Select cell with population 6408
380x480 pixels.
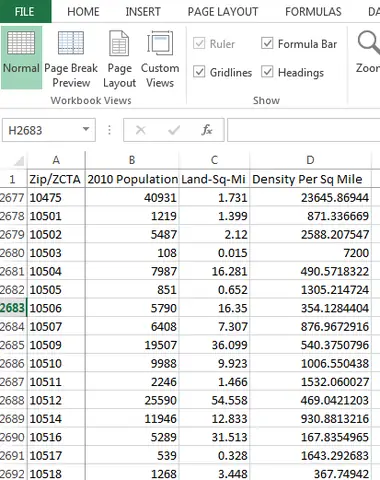point(132,326)
